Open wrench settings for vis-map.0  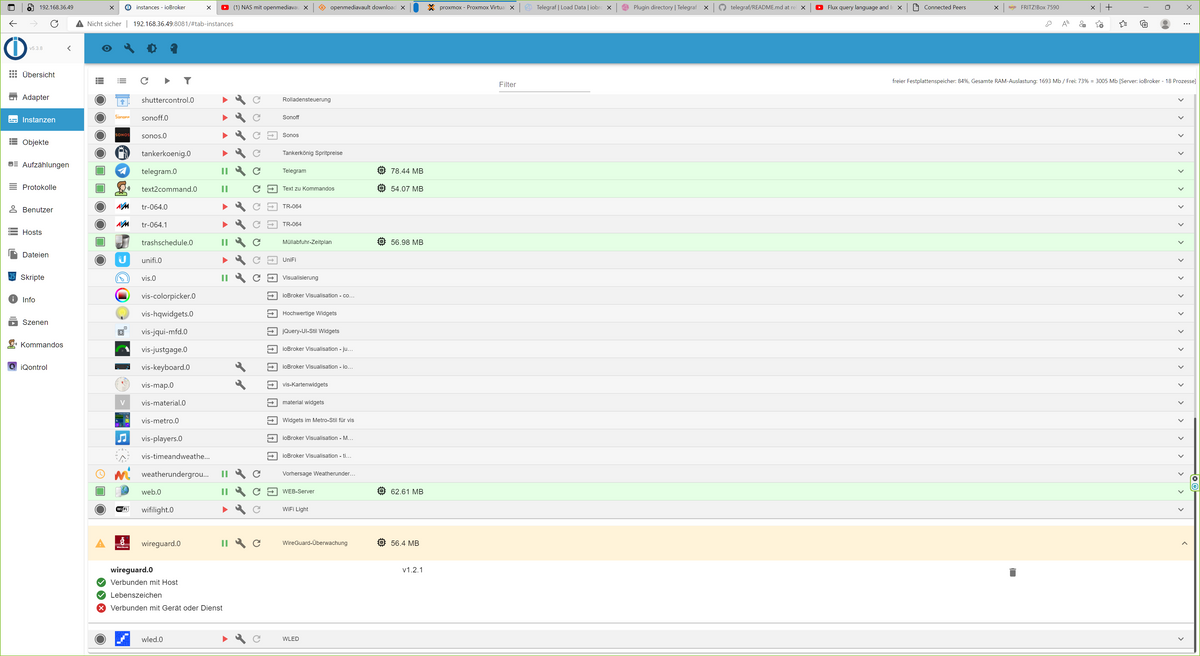pyautogui.click(x=240, y=385)
